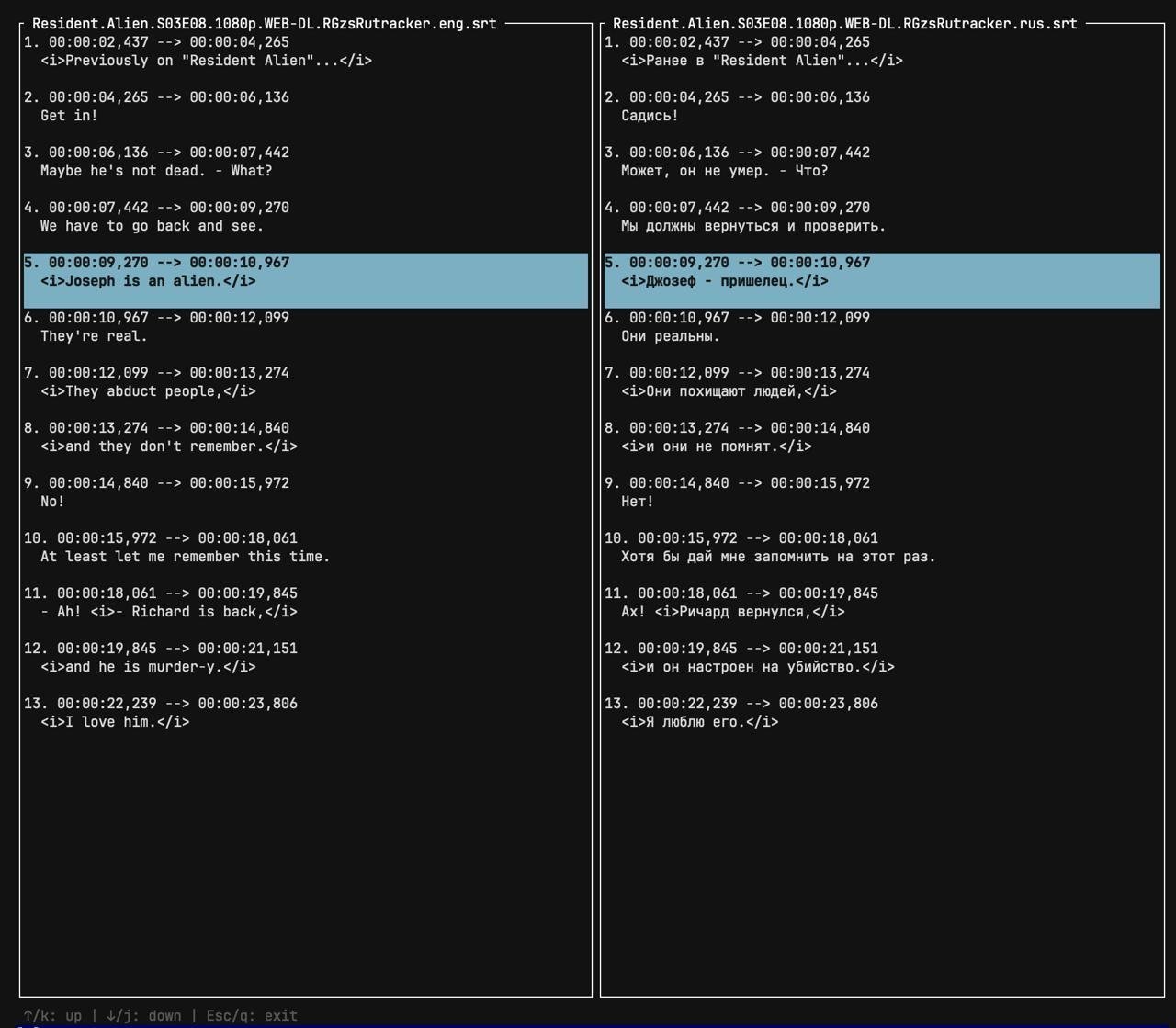The width and height of the screenshot is (1176, 1028).
Task: Click the rus.srt file title of right pane
Action: tap(844, 24)
